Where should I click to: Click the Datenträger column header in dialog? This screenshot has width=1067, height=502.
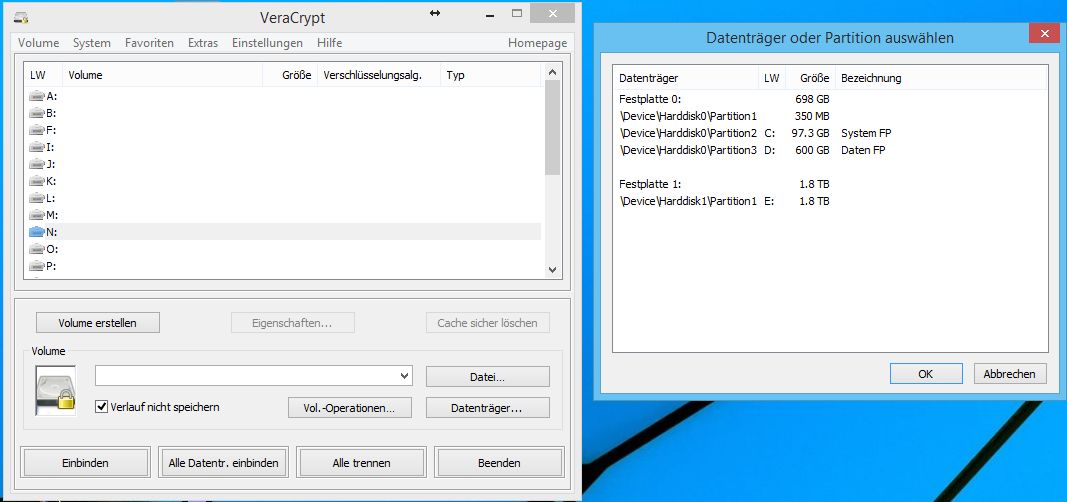[686, 78]
